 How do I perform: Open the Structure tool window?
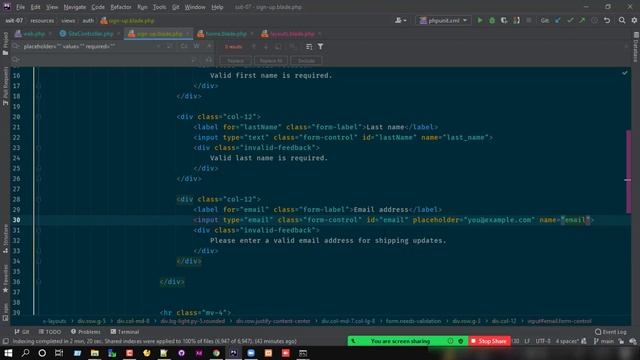point(5,239)
